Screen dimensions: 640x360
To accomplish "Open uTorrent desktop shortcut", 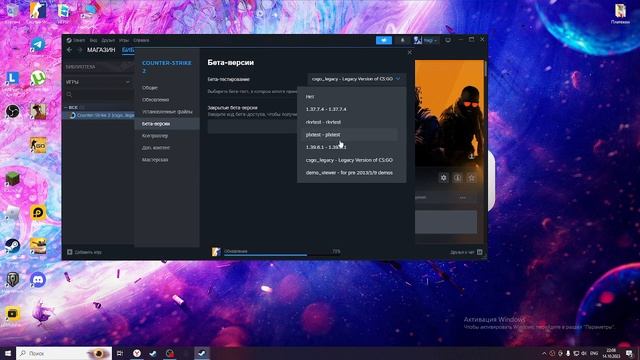I will tap(38, 78).
